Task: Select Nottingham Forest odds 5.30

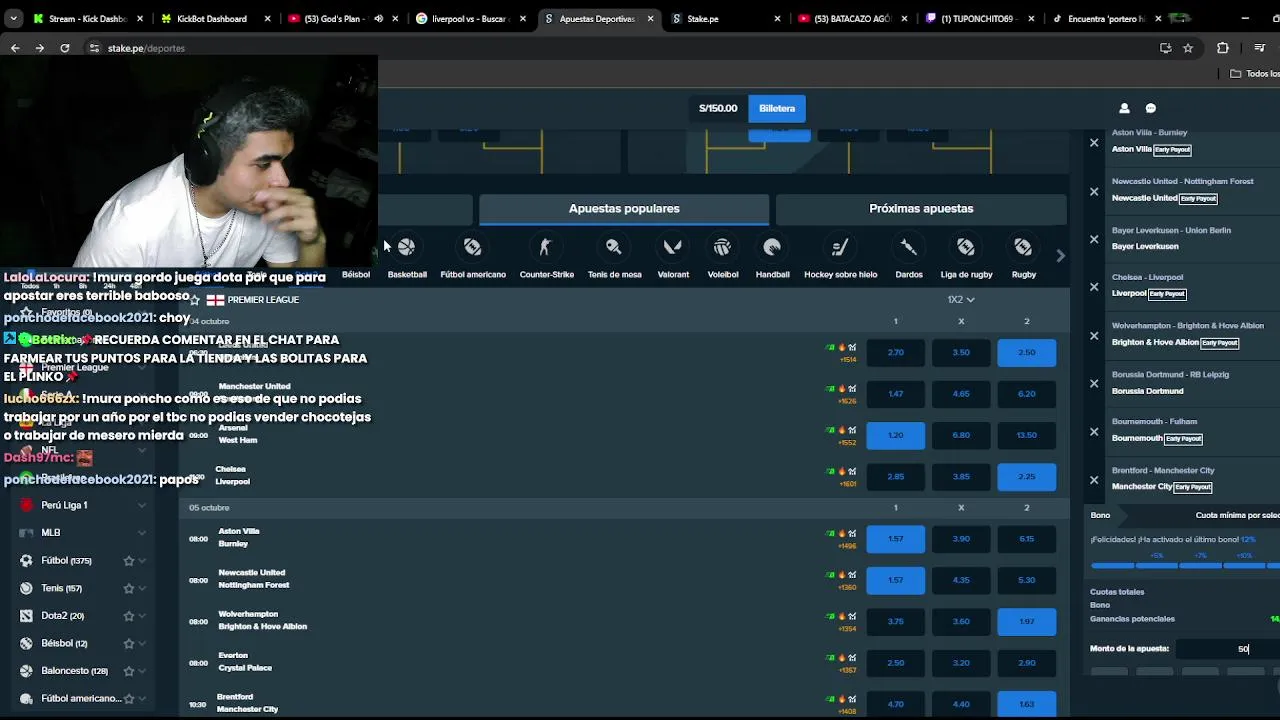Action: coord(1026,580)
